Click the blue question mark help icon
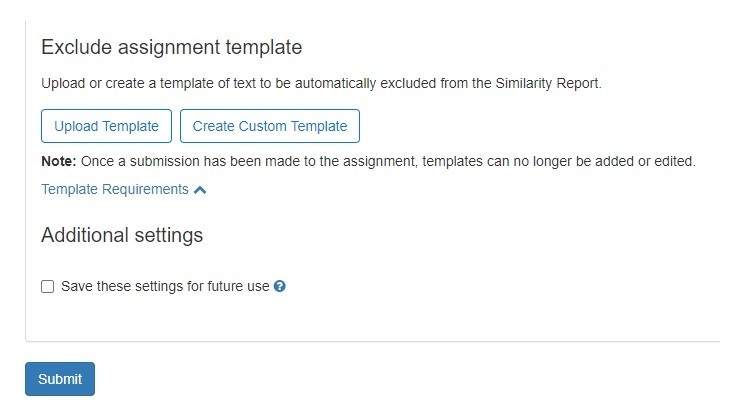Screen dimensions: 730x404 (x=280, y=286)
